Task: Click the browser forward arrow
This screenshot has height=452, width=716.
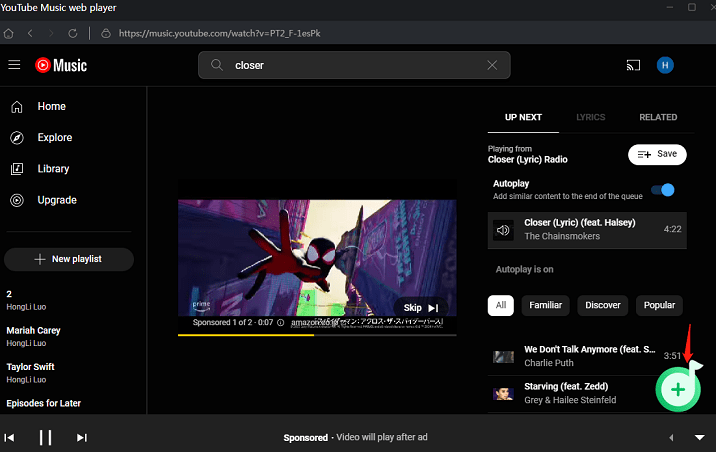Action: coord(51,33)
